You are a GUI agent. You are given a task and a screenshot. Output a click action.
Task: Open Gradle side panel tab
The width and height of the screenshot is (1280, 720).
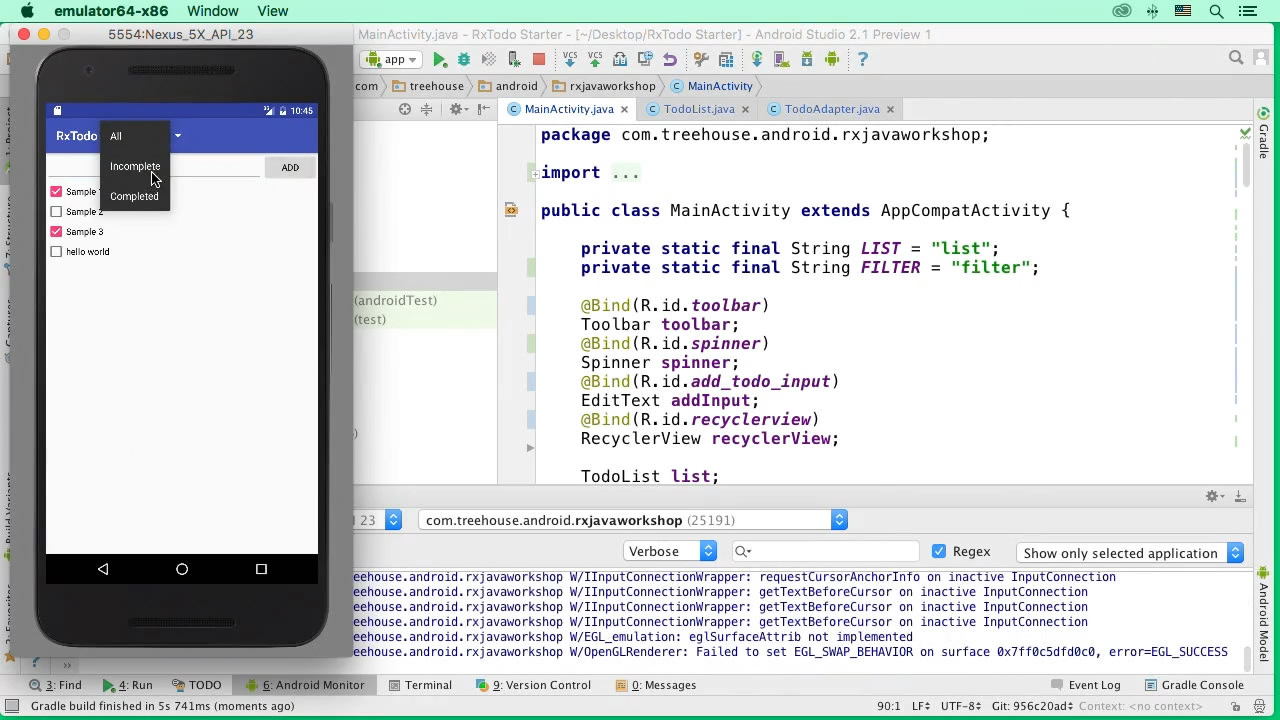[x=1264, y=133]
